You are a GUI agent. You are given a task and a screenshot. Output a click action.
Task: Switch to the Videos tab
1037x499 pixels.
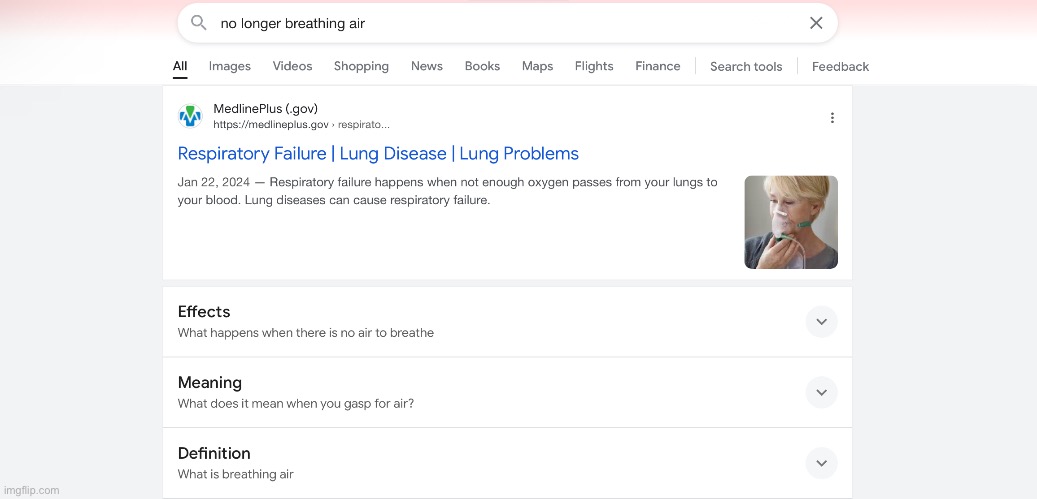coord(293,66)
